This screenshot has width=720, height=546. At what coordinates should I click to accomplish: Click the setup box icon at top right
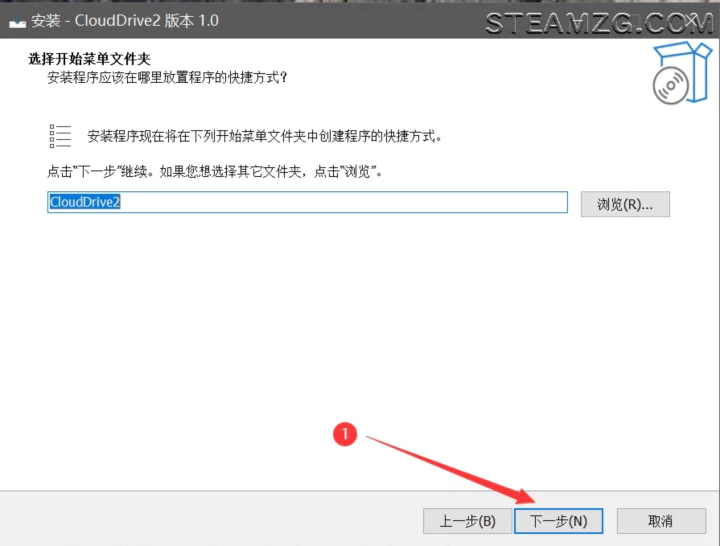click(x=685, y=60)
